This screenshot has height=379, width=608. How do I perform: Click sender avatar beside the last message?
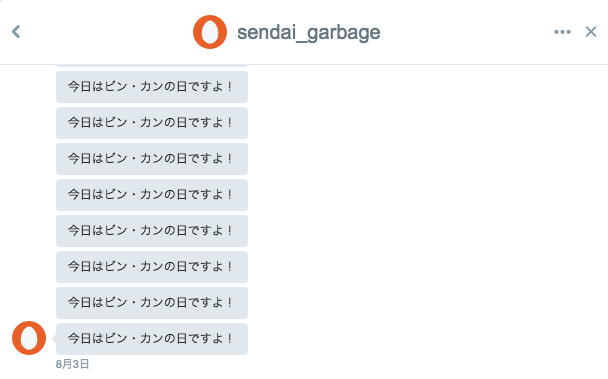29,338
